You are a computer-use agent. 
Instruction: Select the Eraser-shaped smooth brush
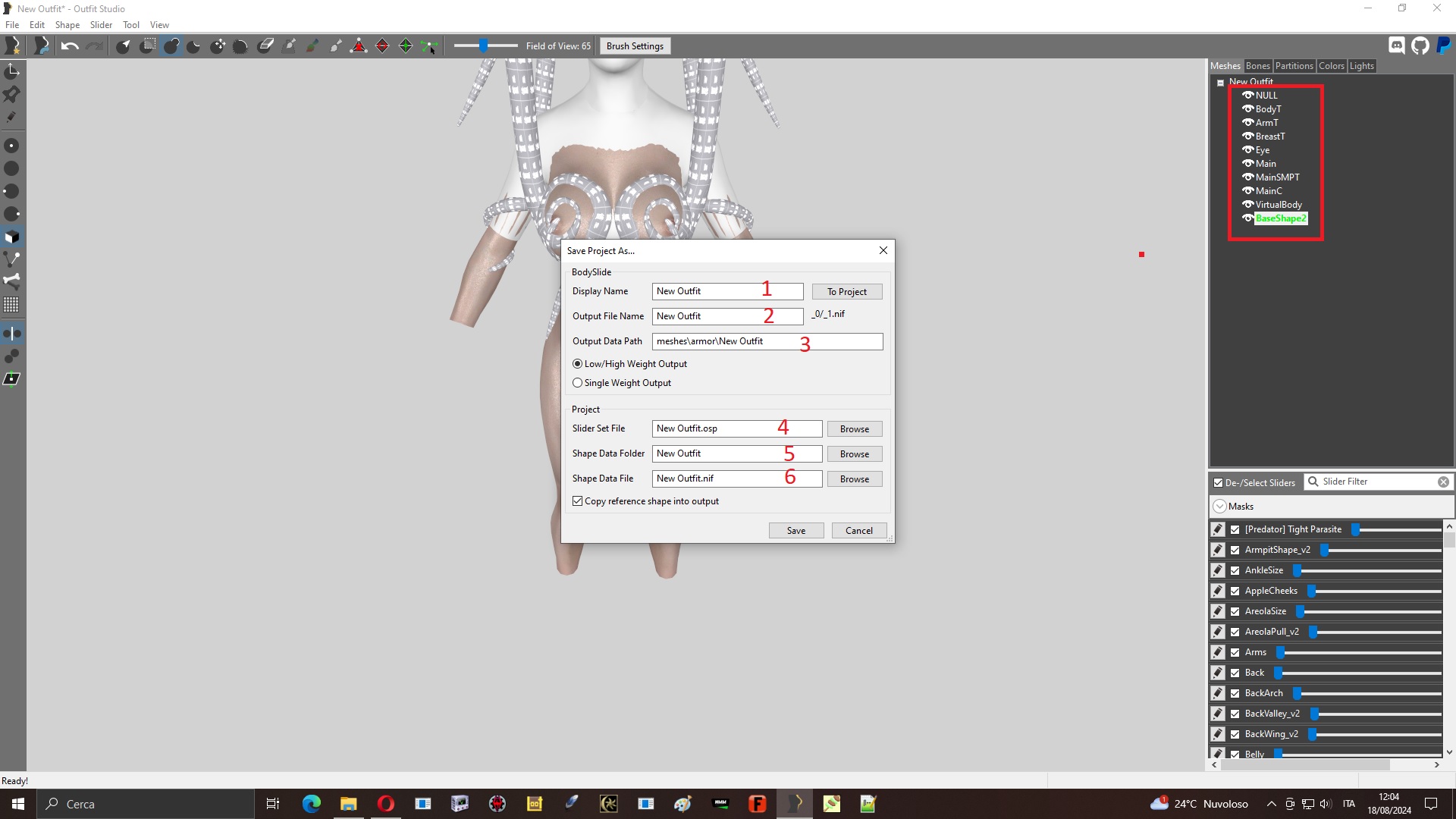(265, 46)
